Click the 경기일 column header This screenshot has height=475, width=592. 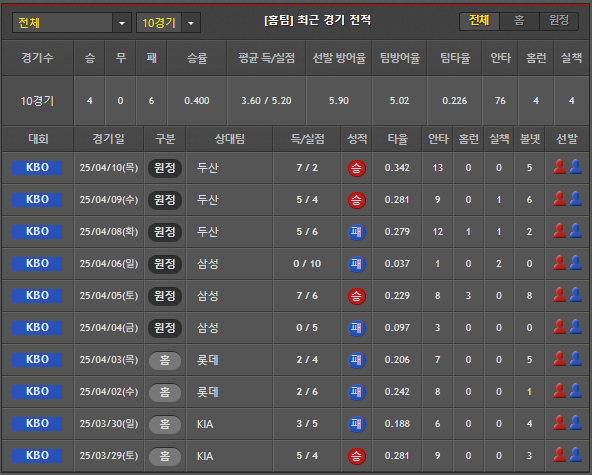[x=108, y=139]
